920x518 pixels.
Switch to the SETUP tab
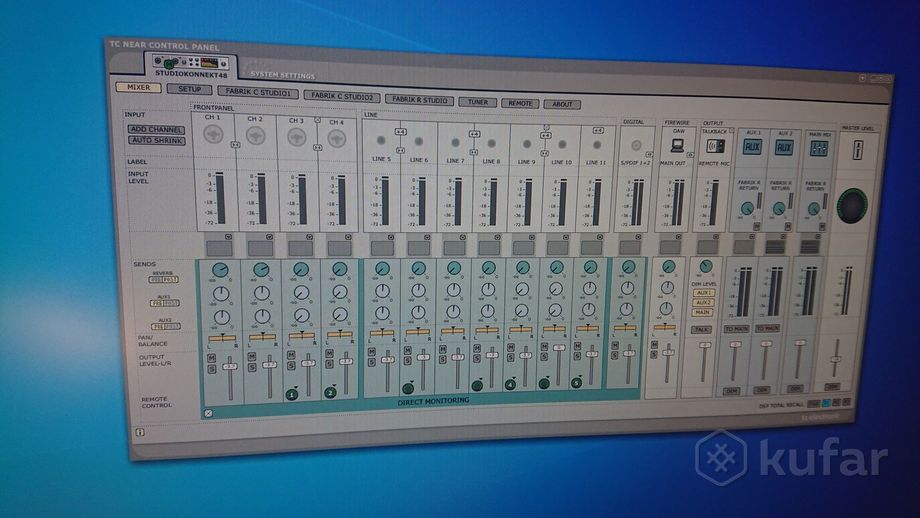[x=189, y=89]
